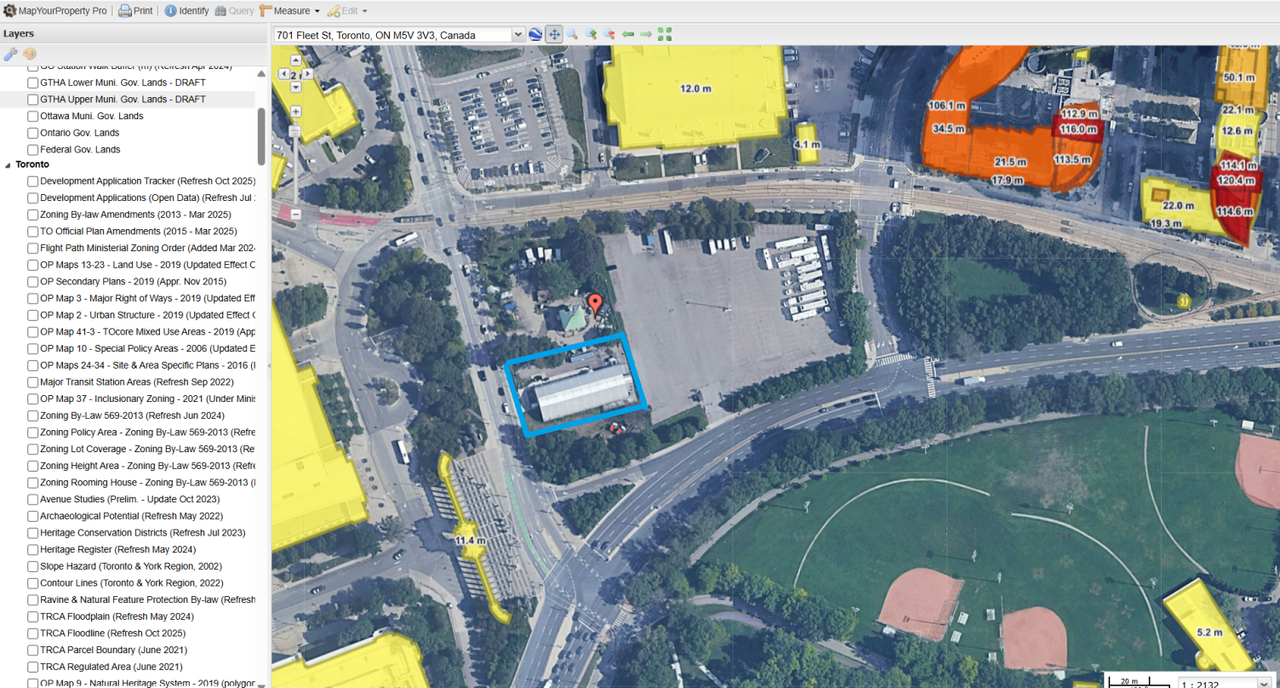Select the Pan map tool
This screenshot has height=688, width=1280.
click(x=554, y=34)
